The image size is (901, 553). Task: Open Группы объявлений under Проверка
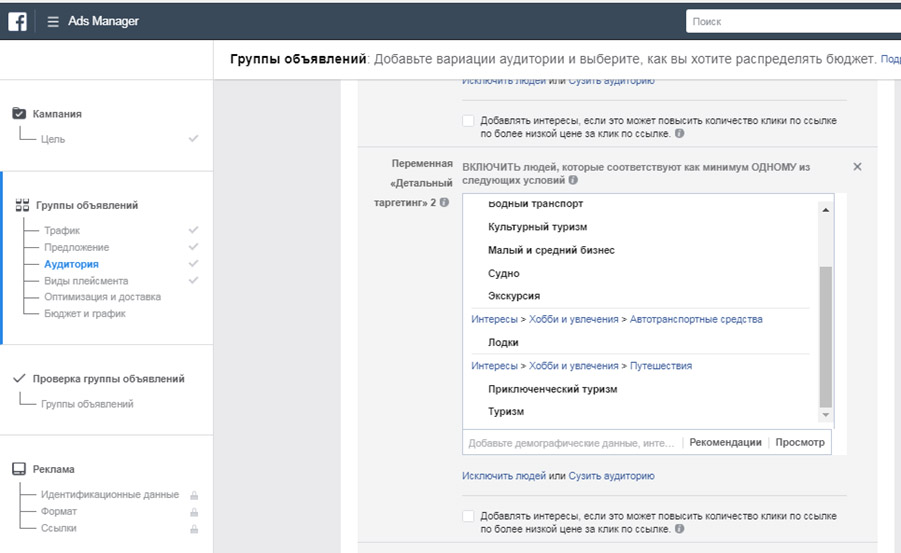(x=87, y=404)
